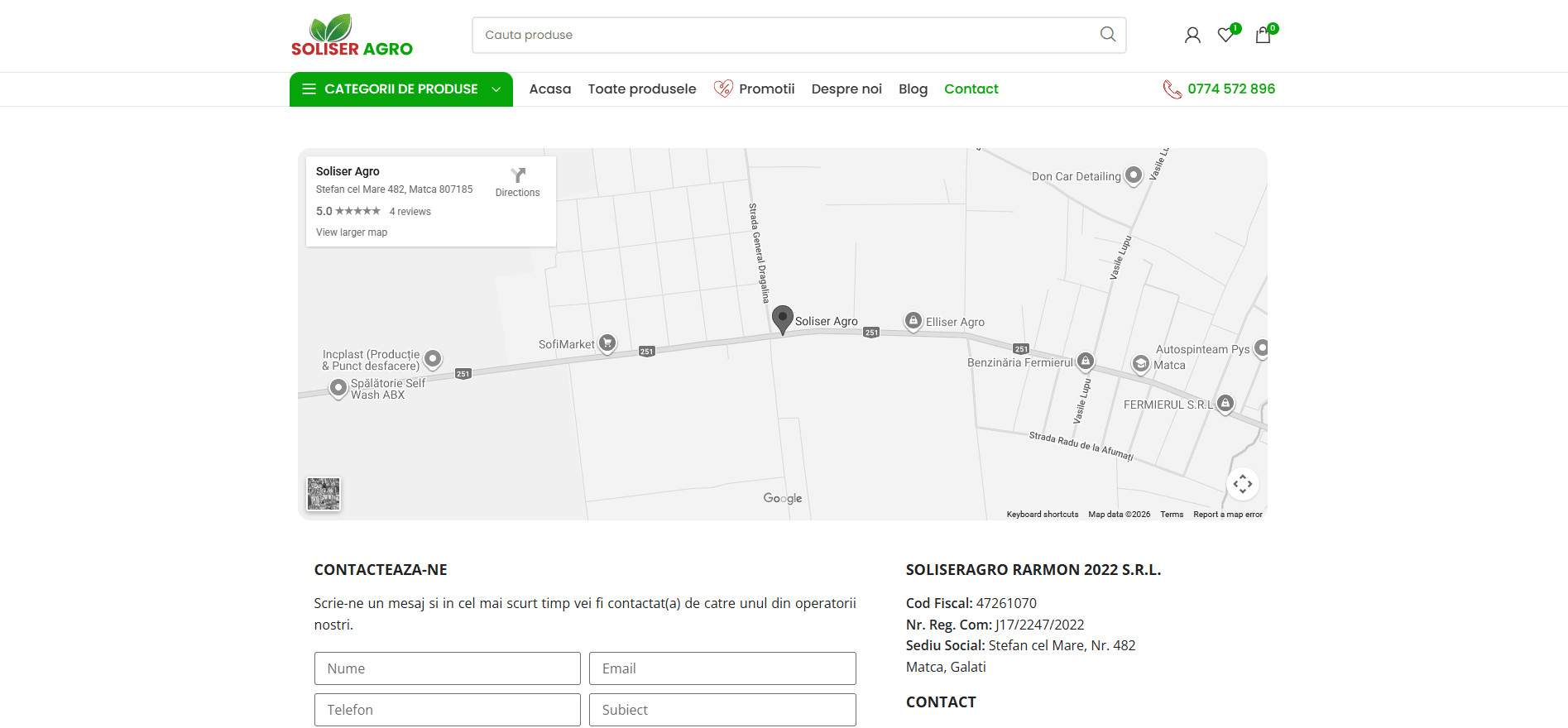
Task: Open the Toate produsele menu item
Action: (641, 89)
